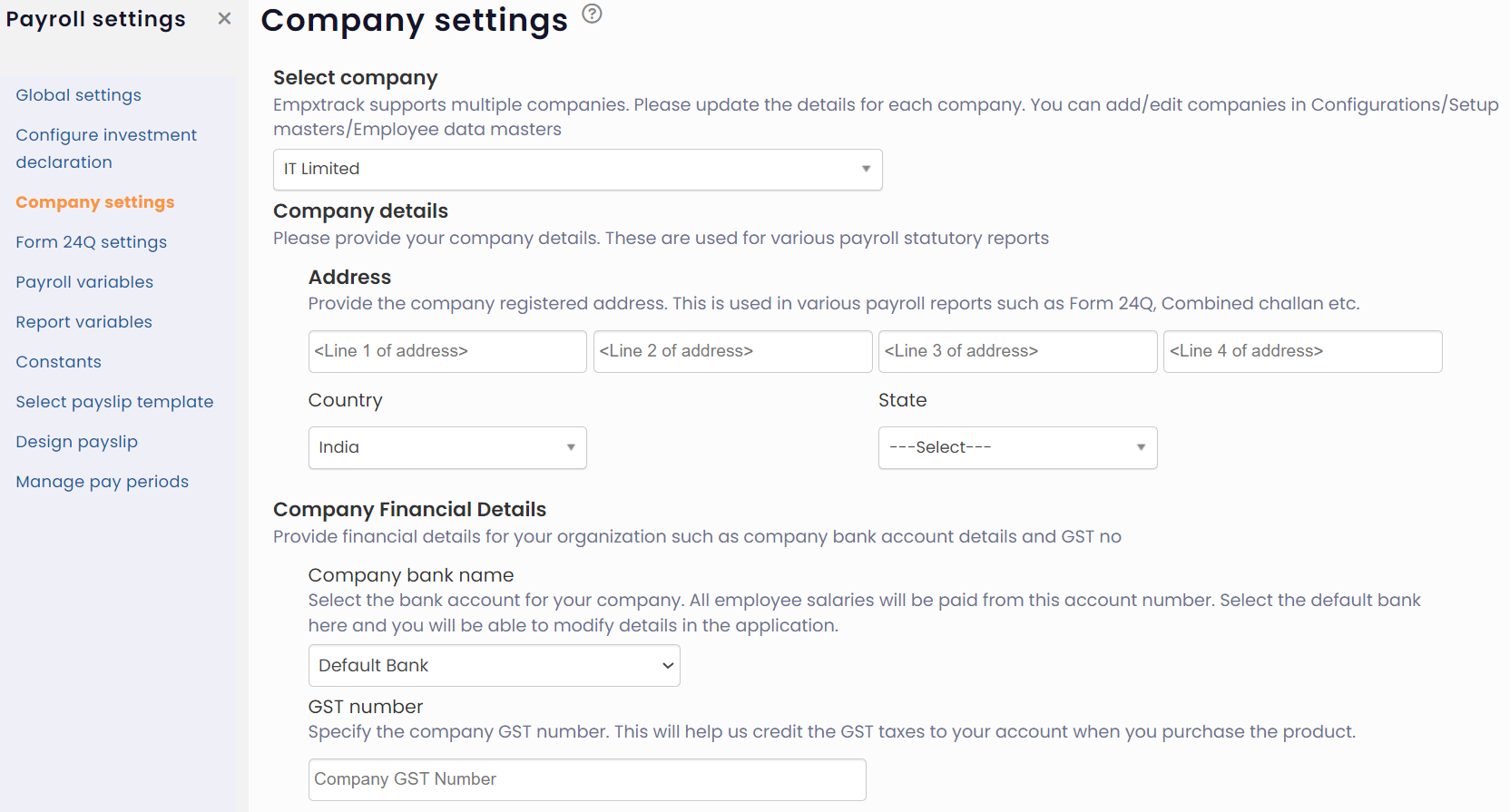This screenshot has width=1510, height=812.
Task: Open the Select company dropdown showing IT Limited
Action: click(577, 169)
